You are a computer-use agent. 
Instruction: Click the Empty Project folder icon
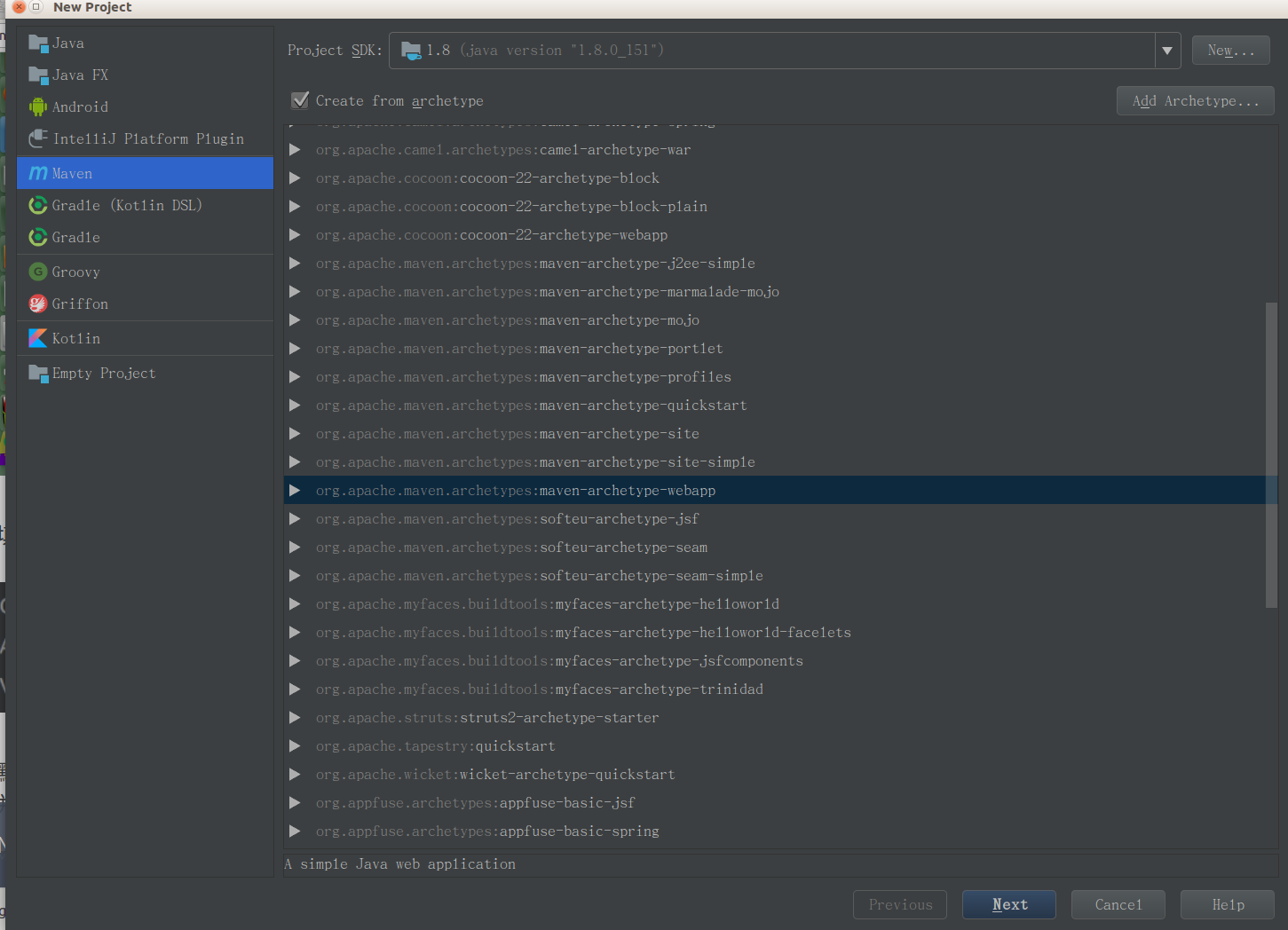pos(38,374)
